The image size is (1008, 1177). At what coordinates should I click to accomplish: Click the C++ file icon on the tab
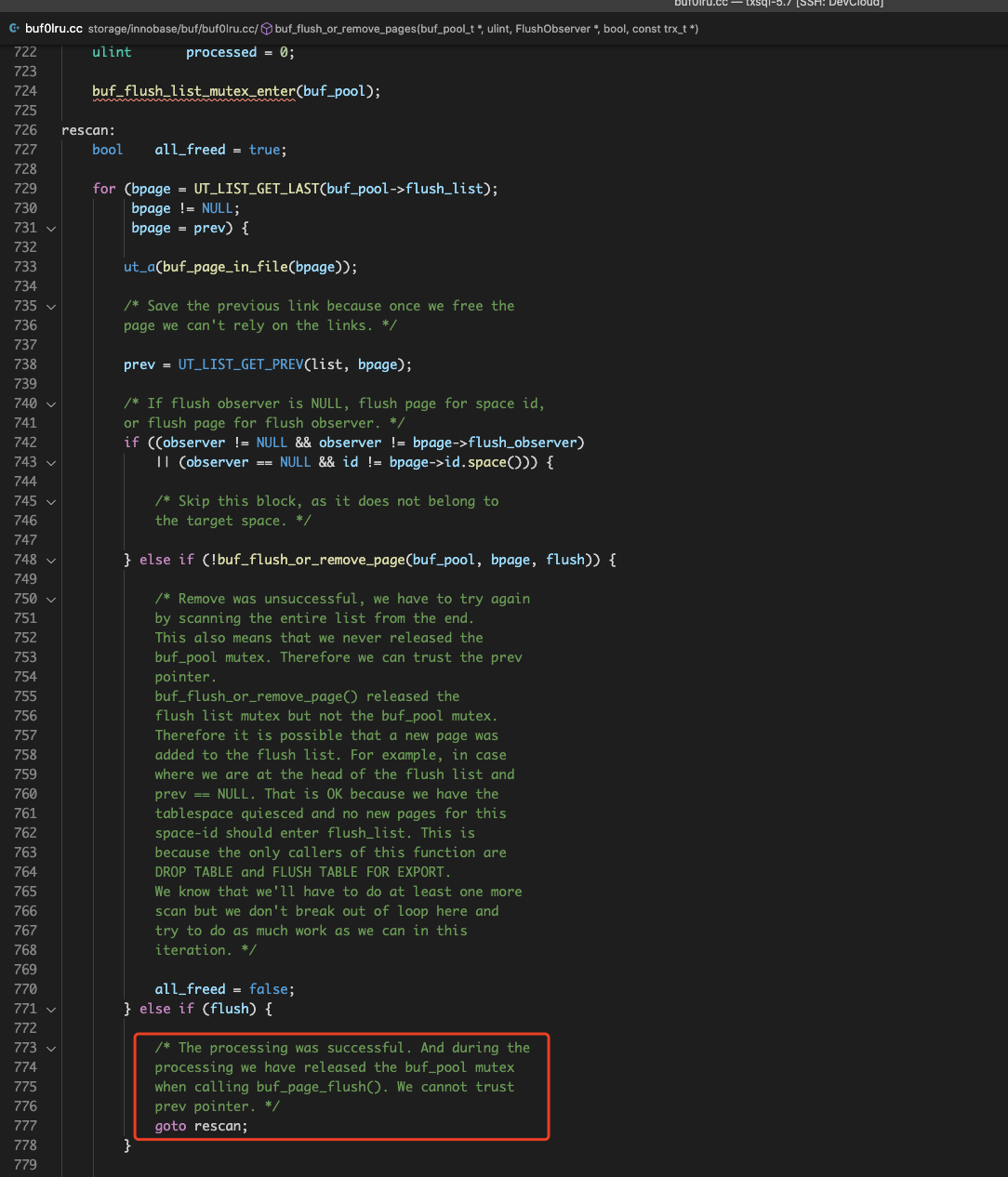tap(14, 29)
